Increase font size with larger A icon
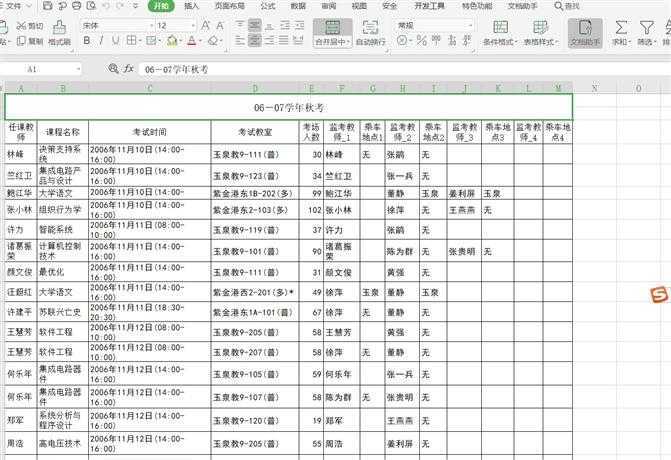Viewport: 671px width, 460px height. [205, 26]
